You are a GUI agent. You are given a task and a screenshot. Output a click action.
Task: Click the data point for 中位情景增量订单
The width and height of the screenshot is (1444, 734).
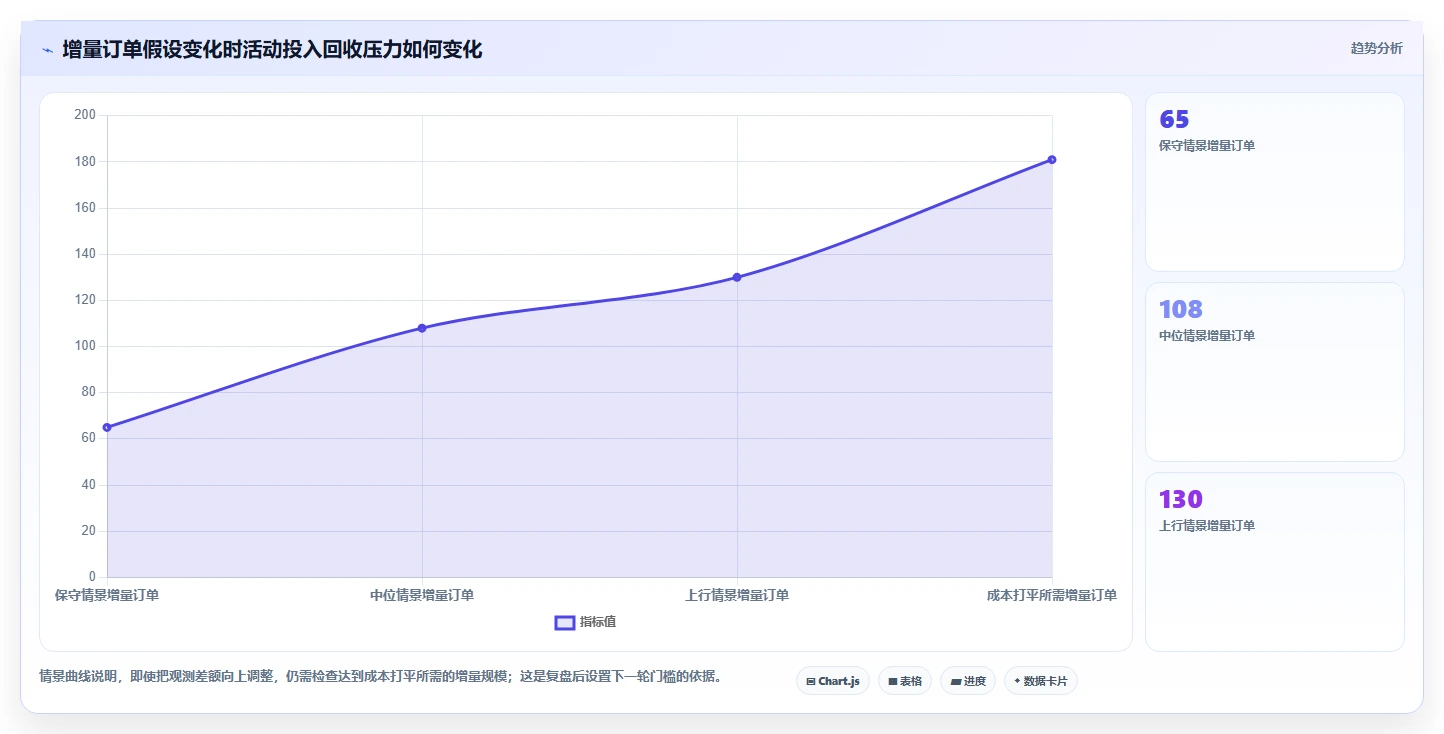[422, 328]
